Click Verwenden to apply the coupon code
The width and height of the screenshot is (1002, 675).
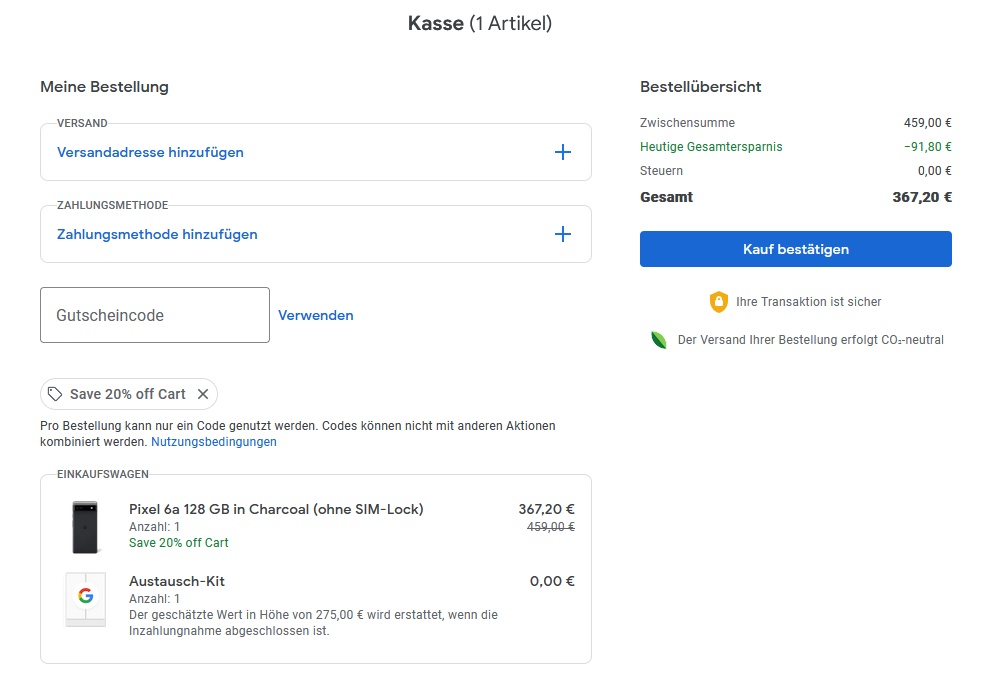click(x=316, y=315)
